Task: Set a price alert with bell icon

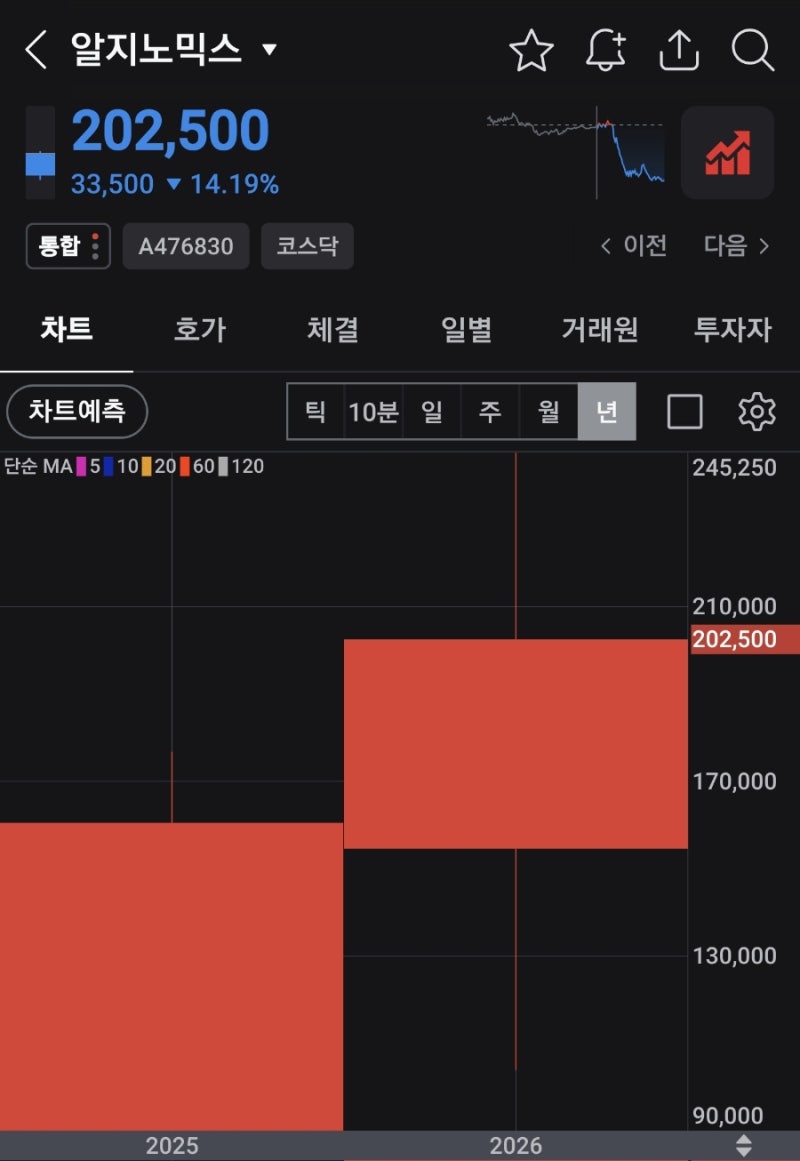Action: tap(606, 50)
